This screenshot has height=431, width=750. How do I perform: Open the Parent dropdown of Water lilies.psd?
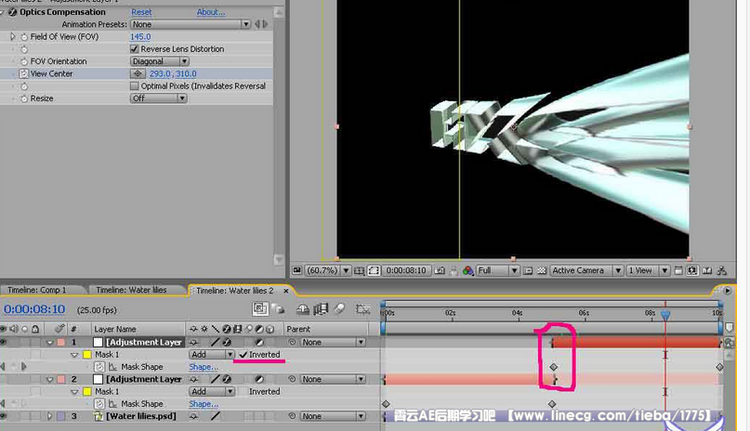(x=332, y=416)
